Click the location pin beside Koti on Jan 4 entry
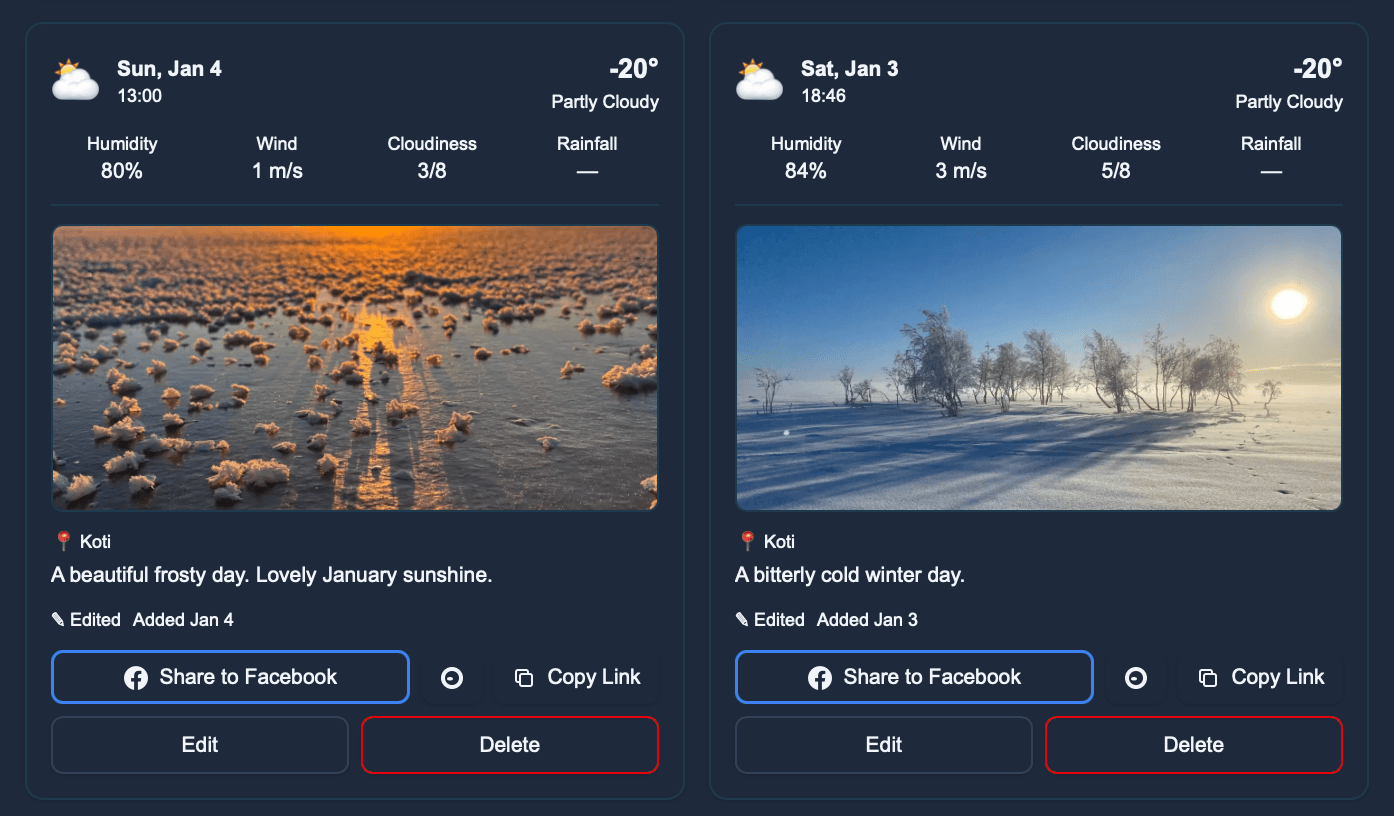This screenshot has width=1394, height=816. click(63, 541)
